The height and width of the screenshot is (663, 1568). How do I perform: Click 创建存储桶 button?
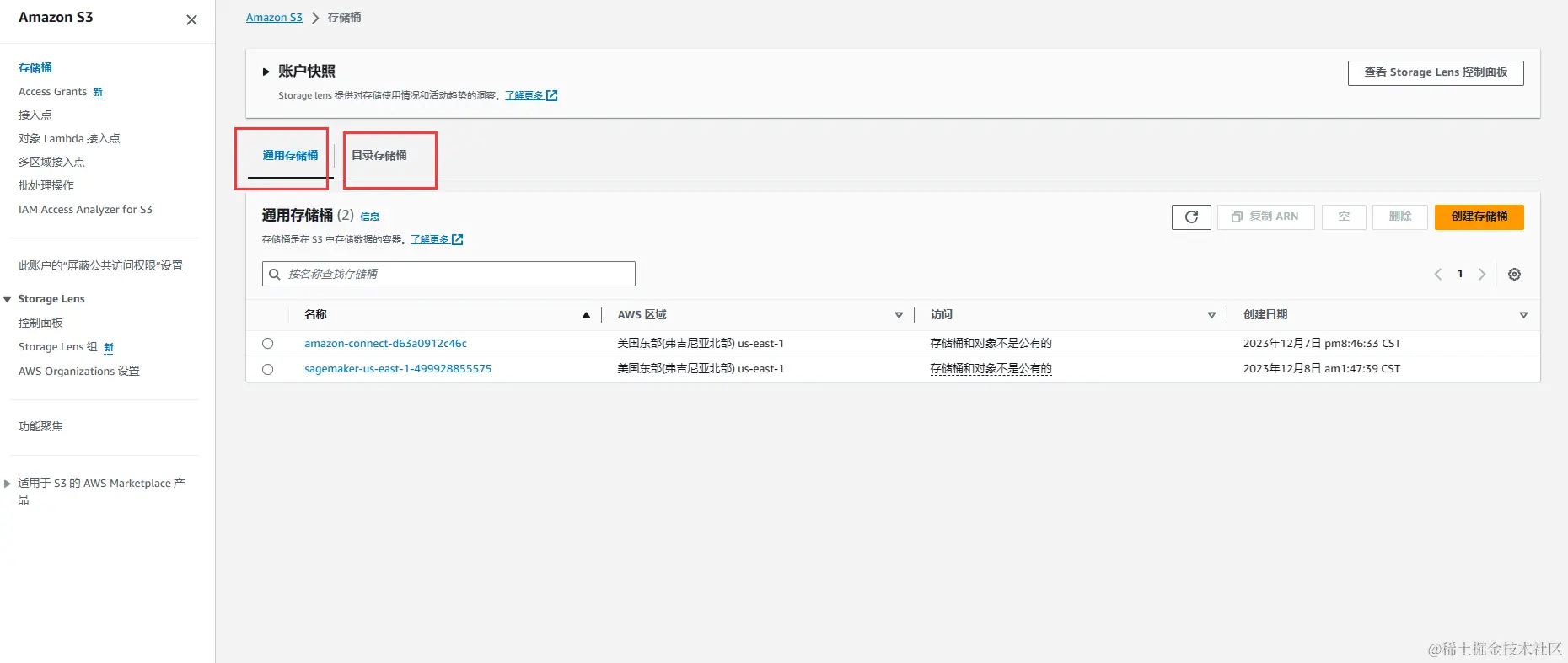point(1479,217)
